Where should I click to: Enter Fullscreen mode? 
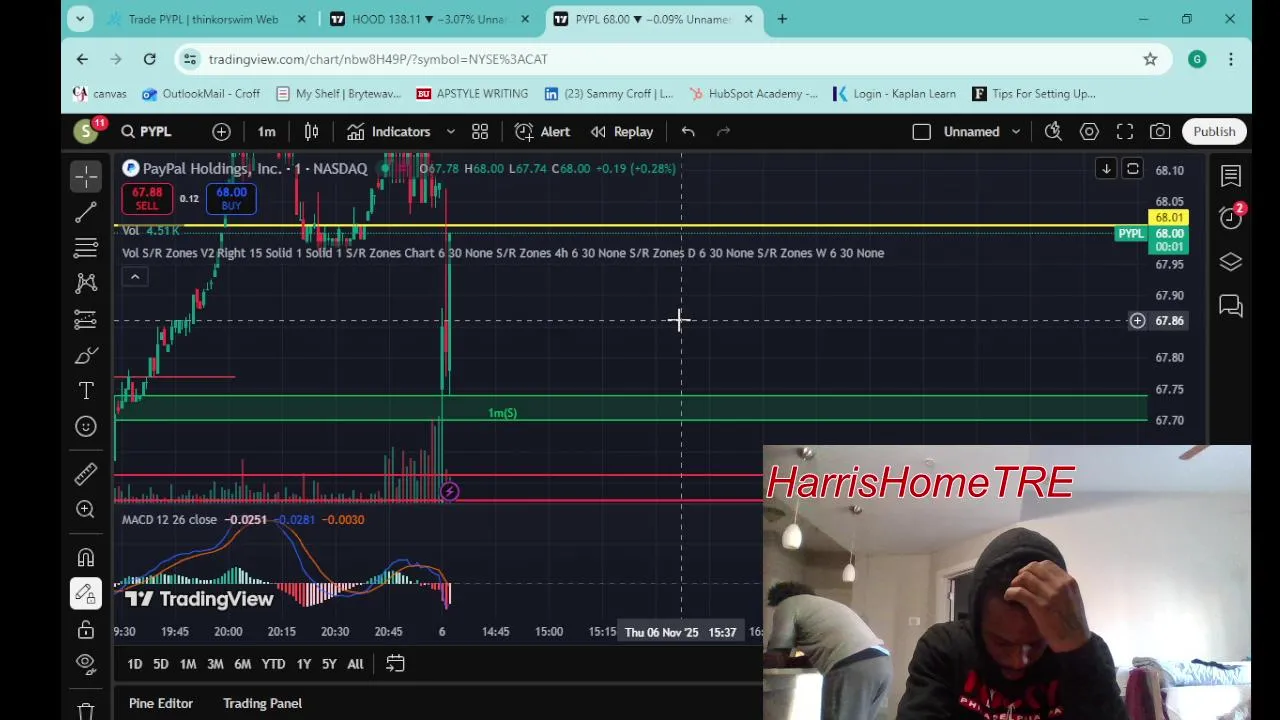pyautogui.click(x=1125, y=131)
